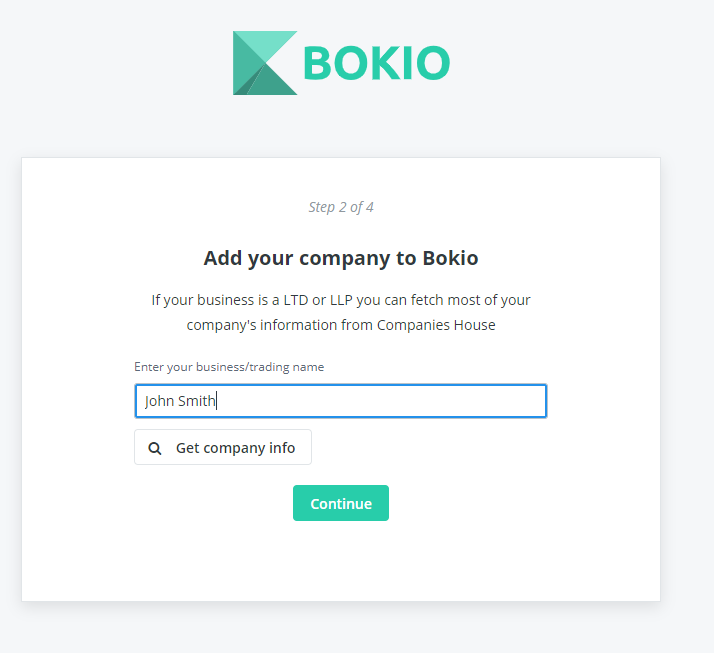Click the word 'Smith' in the input
714x653 pixels.
coord(196,401)
